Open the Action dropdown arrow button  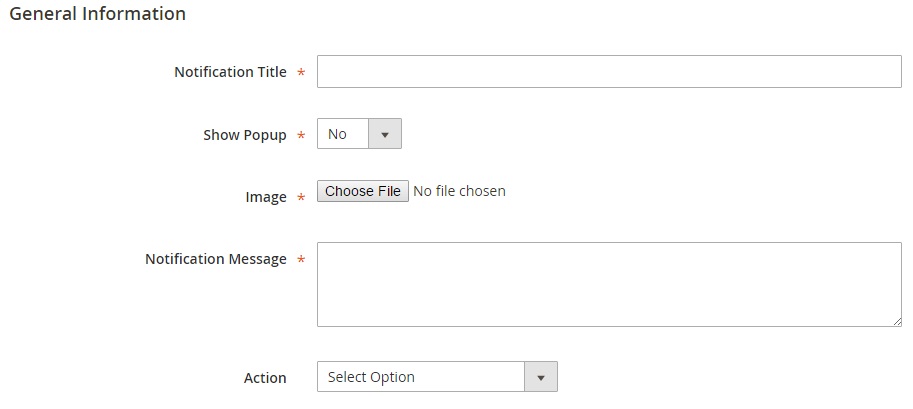(541, 377)
